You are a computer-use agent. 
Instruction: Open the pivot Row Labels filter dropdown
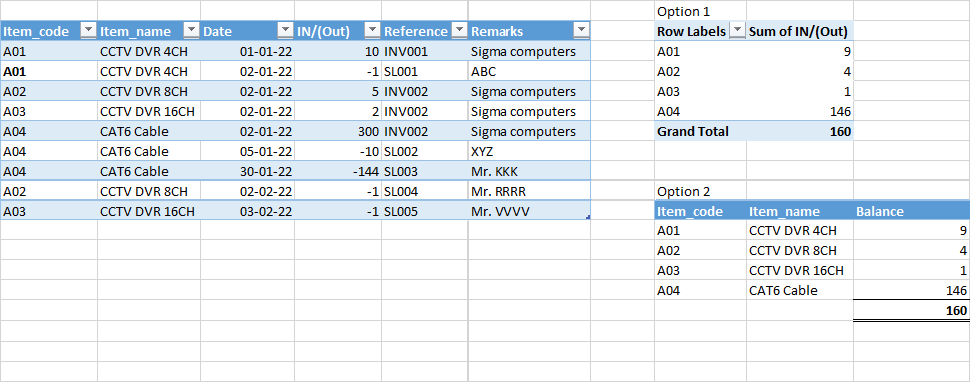click(737, 31)
